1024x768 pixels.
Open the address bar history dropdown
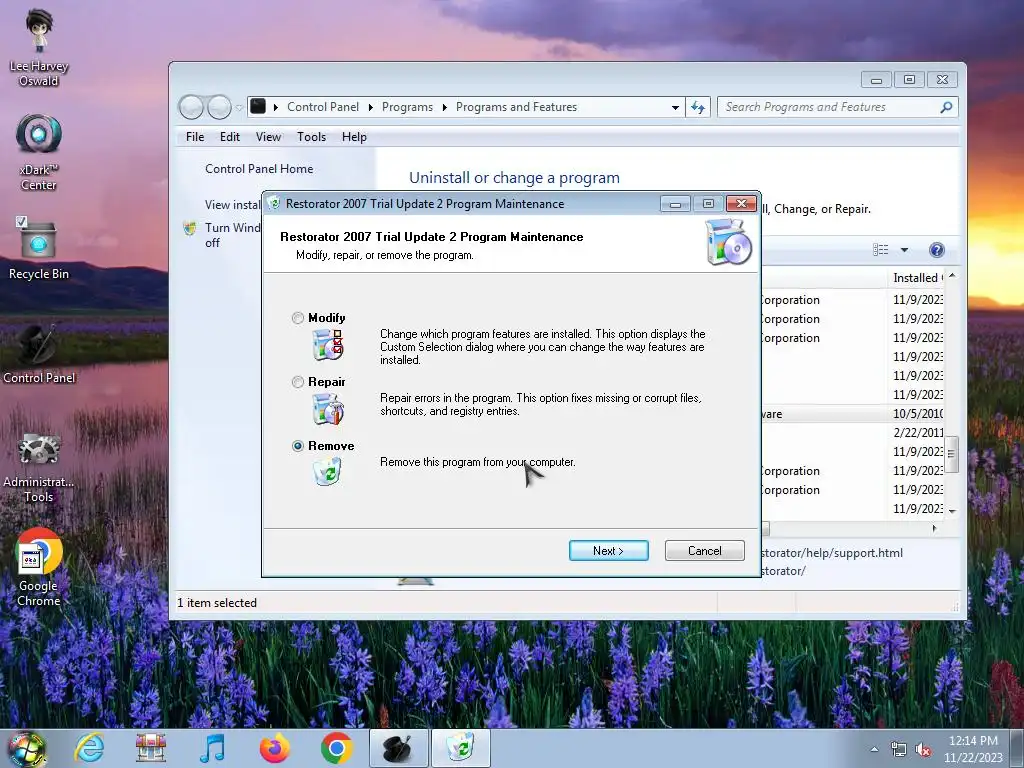pyautogui.click(x=675, y=107)
